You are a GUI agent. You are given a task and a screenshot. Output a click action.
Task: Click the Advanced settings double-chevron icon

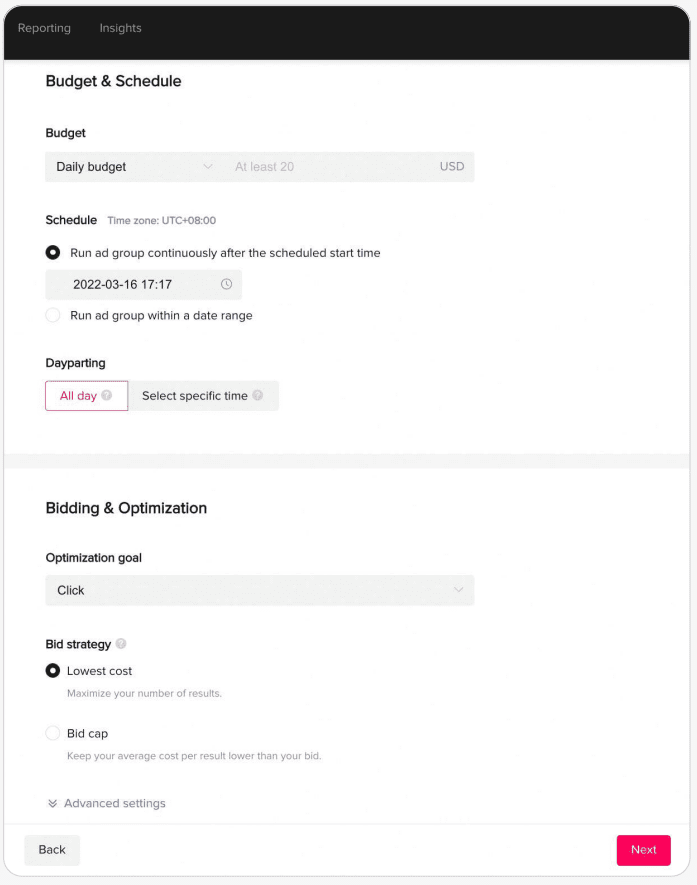point(52,804)
